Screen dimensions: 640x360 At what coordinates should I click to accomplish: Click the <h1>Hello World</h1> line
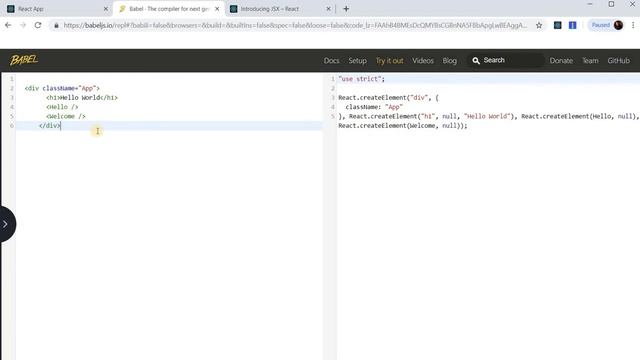[82, 98]
